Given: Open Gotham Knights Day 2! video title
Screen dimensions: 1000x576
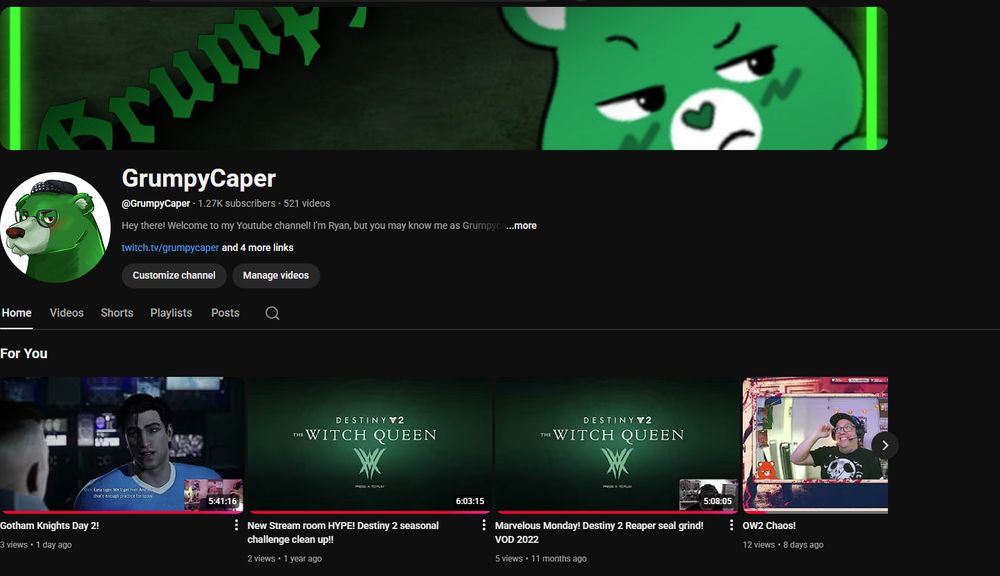Looking at the screenshot, I should [50, 526].
